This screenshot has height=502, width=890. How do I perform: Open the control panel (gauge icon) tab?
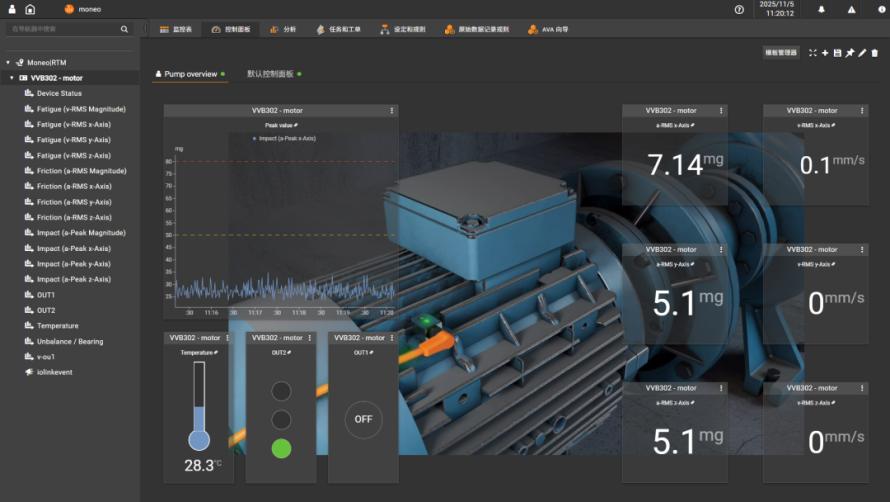(x=231, y=30)
